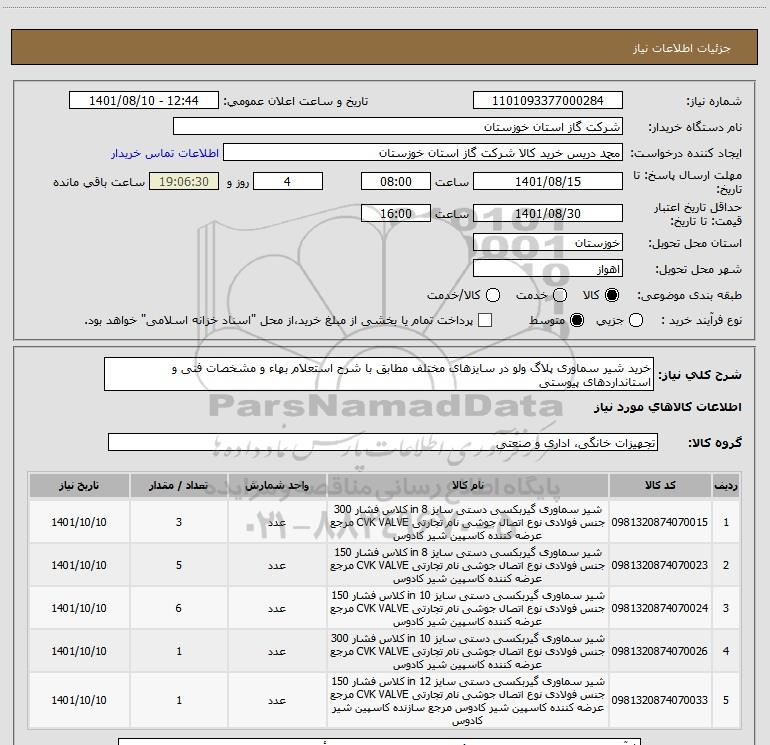This screenshot has height=745, width=770.
Task: Click the row 1 product name, 8 in class 300
Action: click(468, 522)
